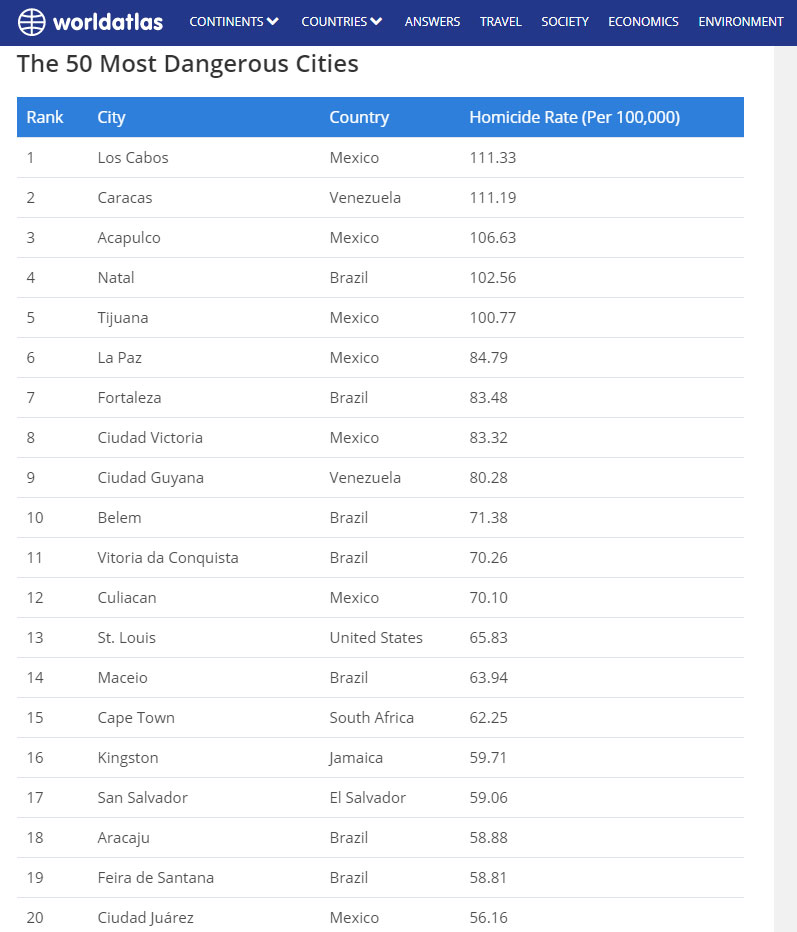Viewport: 797px width, 932px height.
Task: Select the Los Cabos city cell
Action: pos(133,158)
